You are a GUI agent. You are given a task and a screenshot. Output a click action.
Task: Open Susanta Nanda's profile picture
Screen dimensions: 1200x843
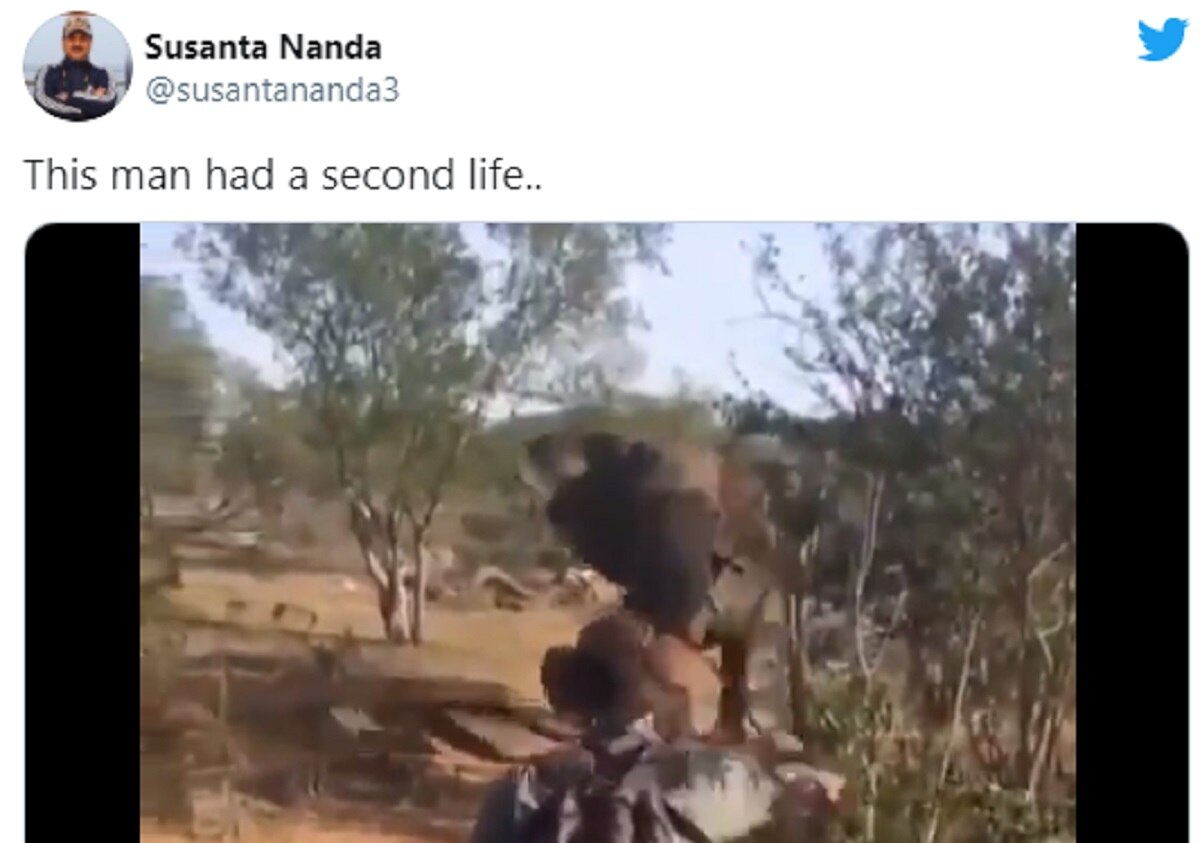coord(77,66)
